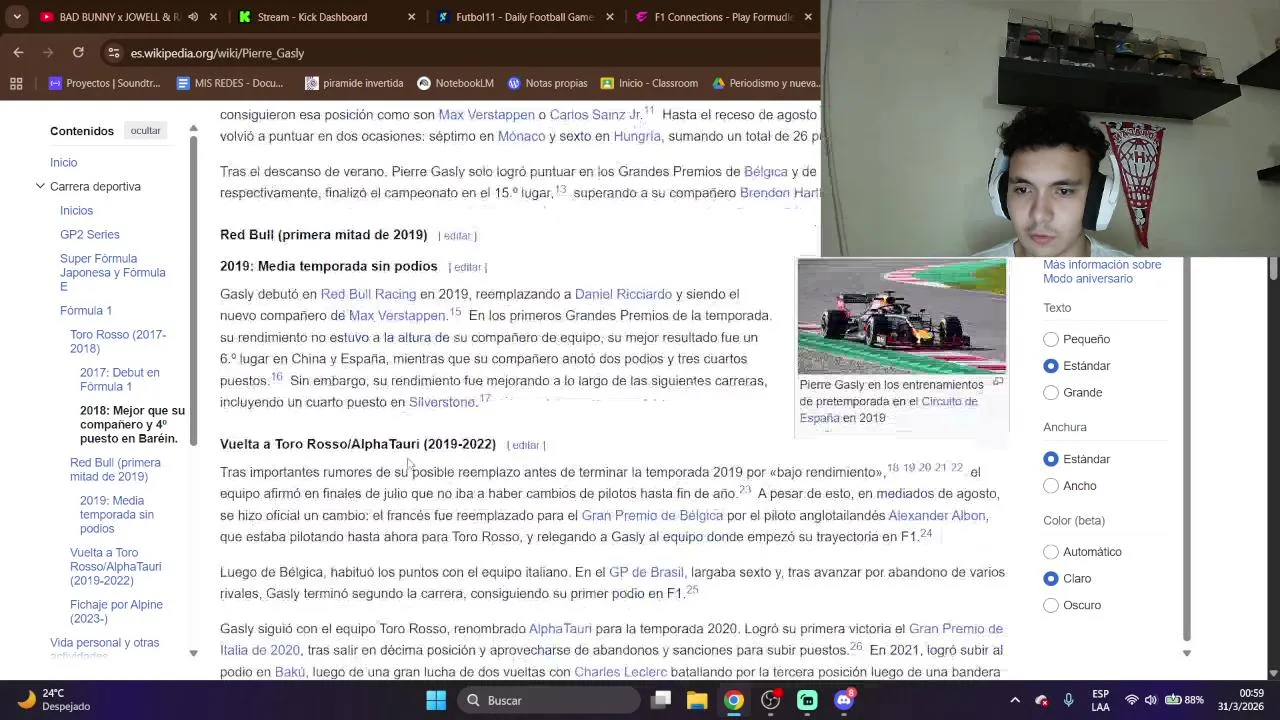Mute audio on the BAD BUNNY tab
Viewport: 1280px width, 720px height.
193,17
